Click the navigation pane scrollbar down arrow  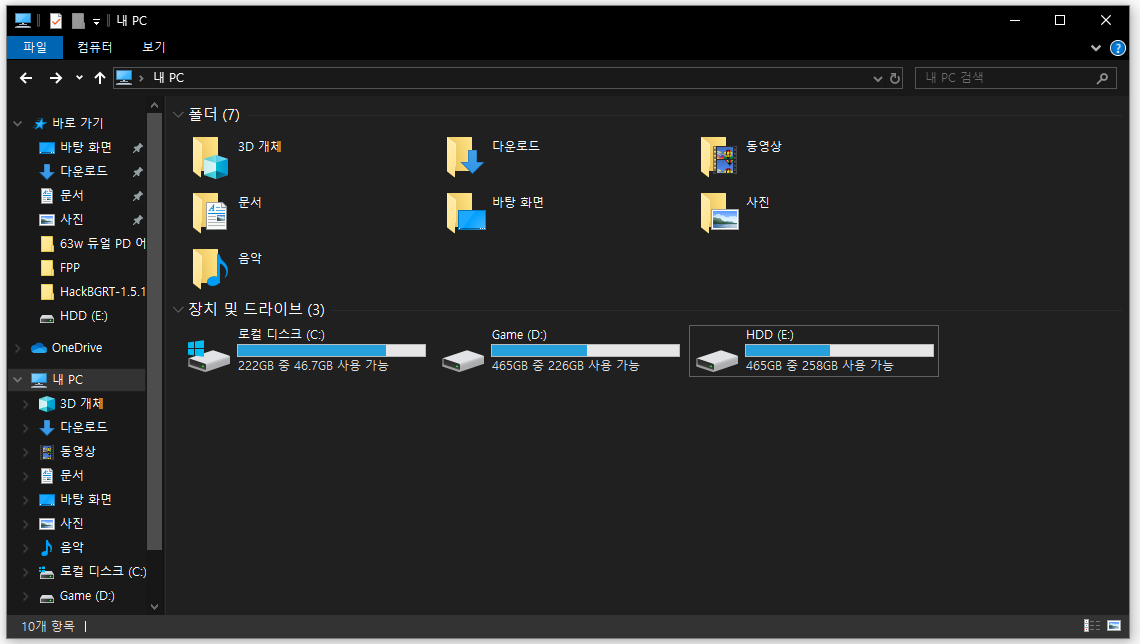pos(154,606)
